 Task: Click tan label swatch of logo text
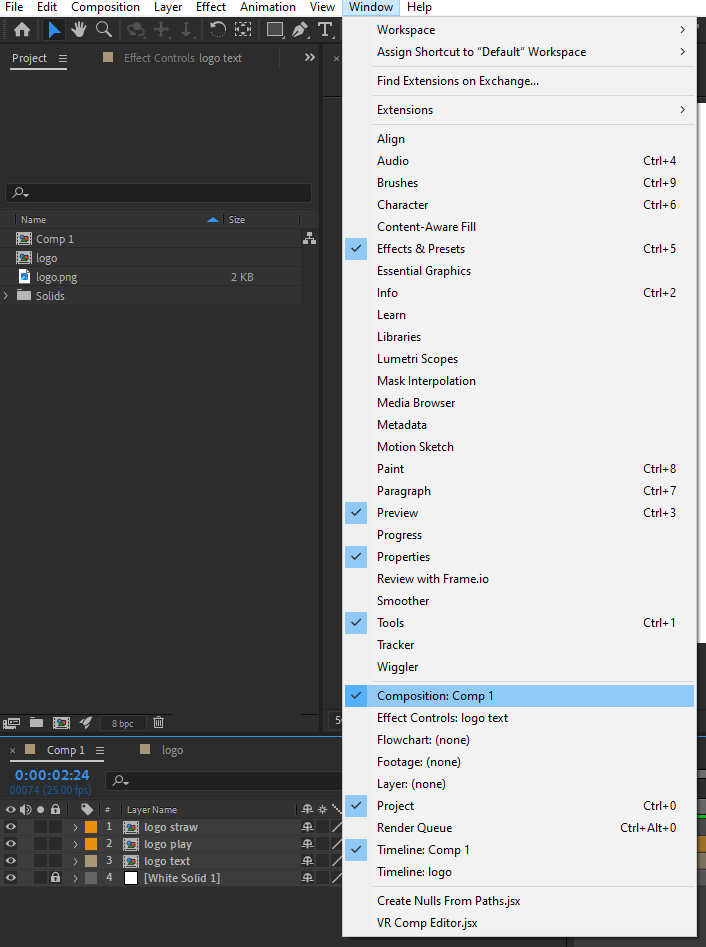(x=91, y=861)
